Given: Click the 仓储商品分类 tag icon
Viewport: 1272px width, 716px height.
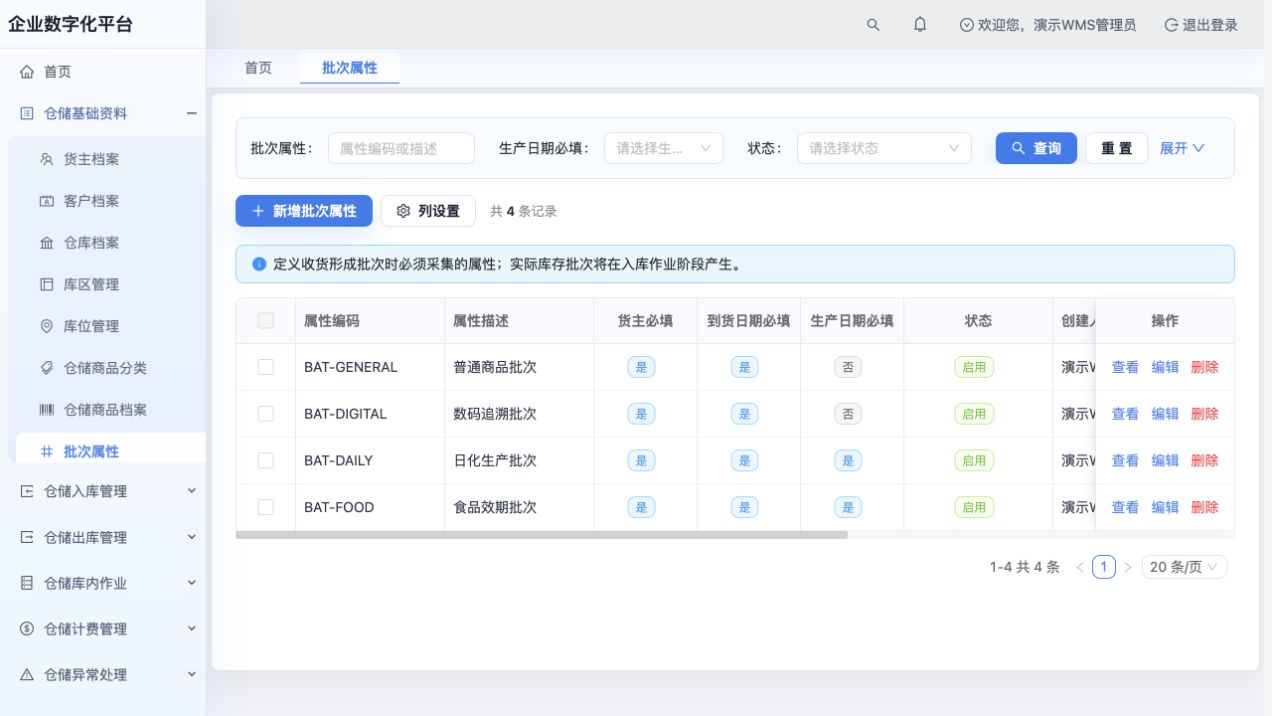Looking at the screenshot, I should (x=47, y=368).
